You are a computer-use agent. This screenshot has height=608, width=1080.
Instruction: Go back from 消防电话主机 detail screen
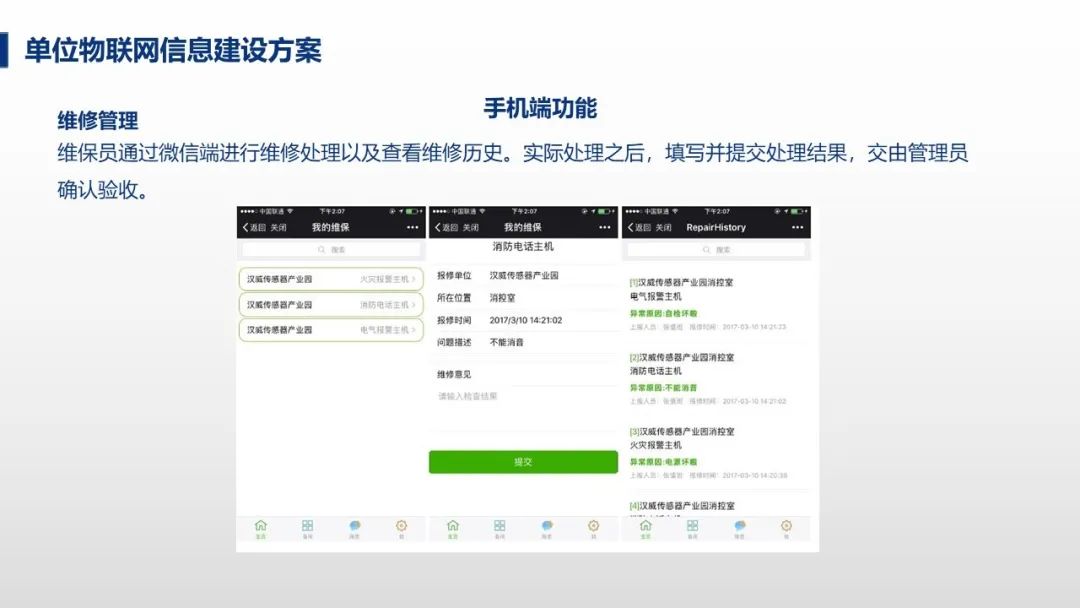(x=446, y=227)
